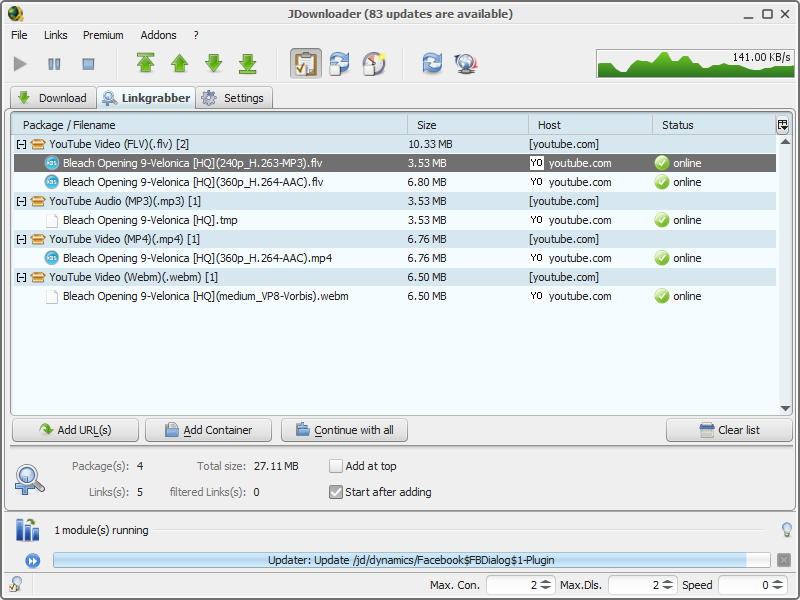
Task: Sort by the Size column header
Action: 468,125
